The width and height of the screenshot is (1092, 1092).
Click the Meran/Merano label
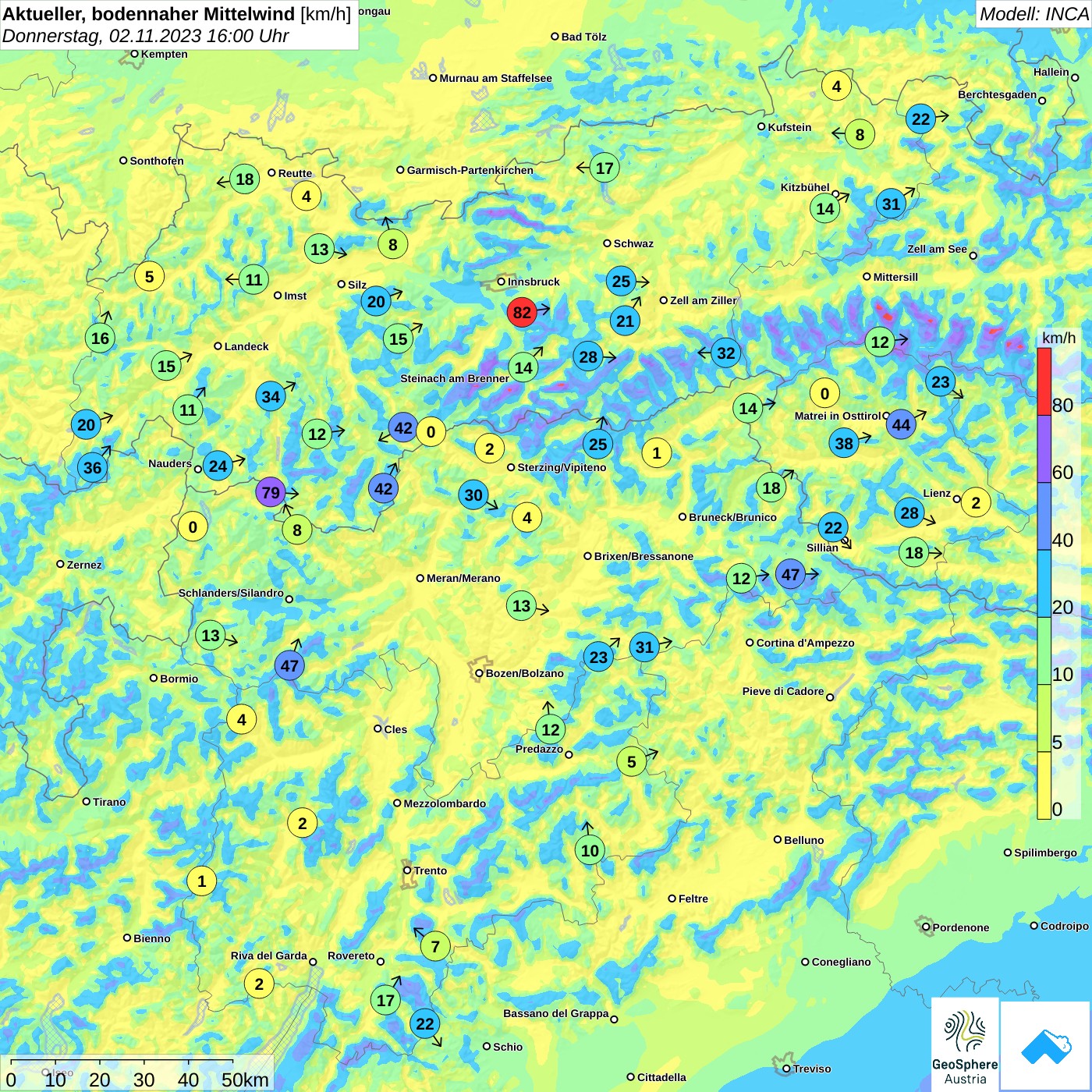[x=463, y=578]
